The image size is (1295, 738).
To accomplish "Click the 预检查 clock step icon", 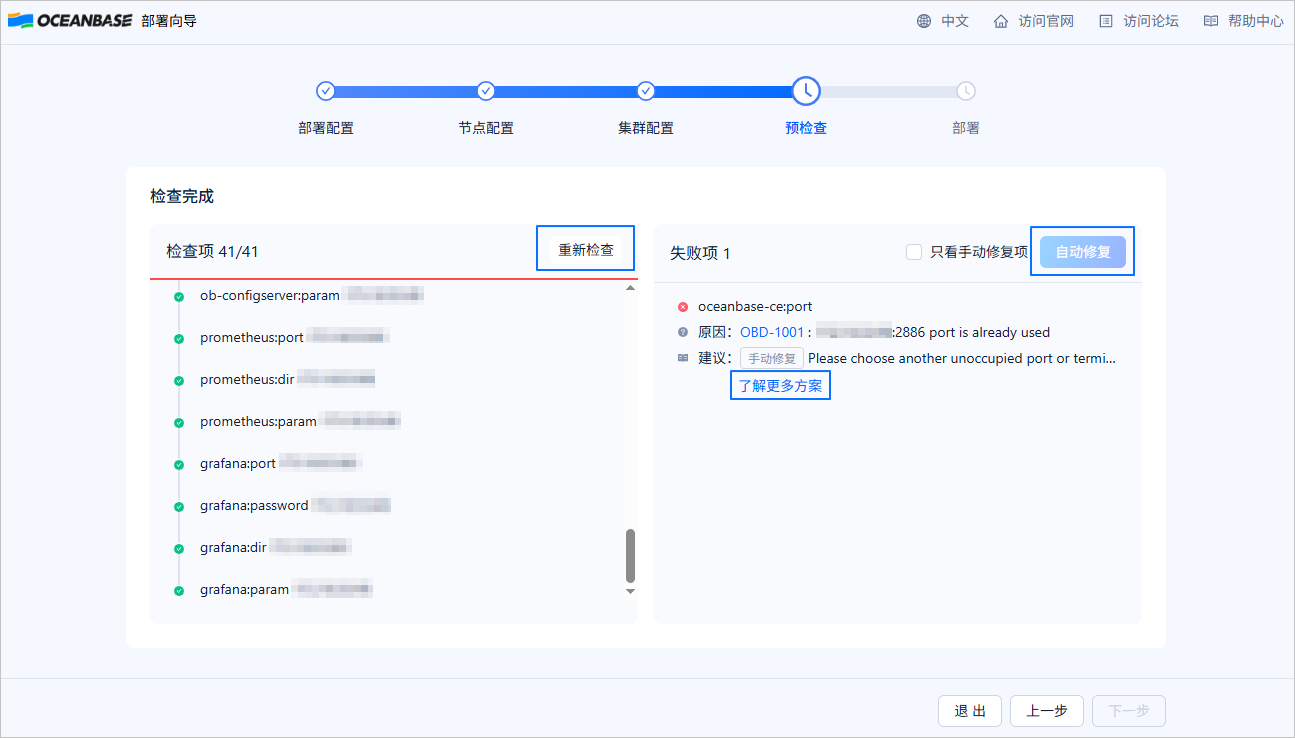I will click(806, 91).
